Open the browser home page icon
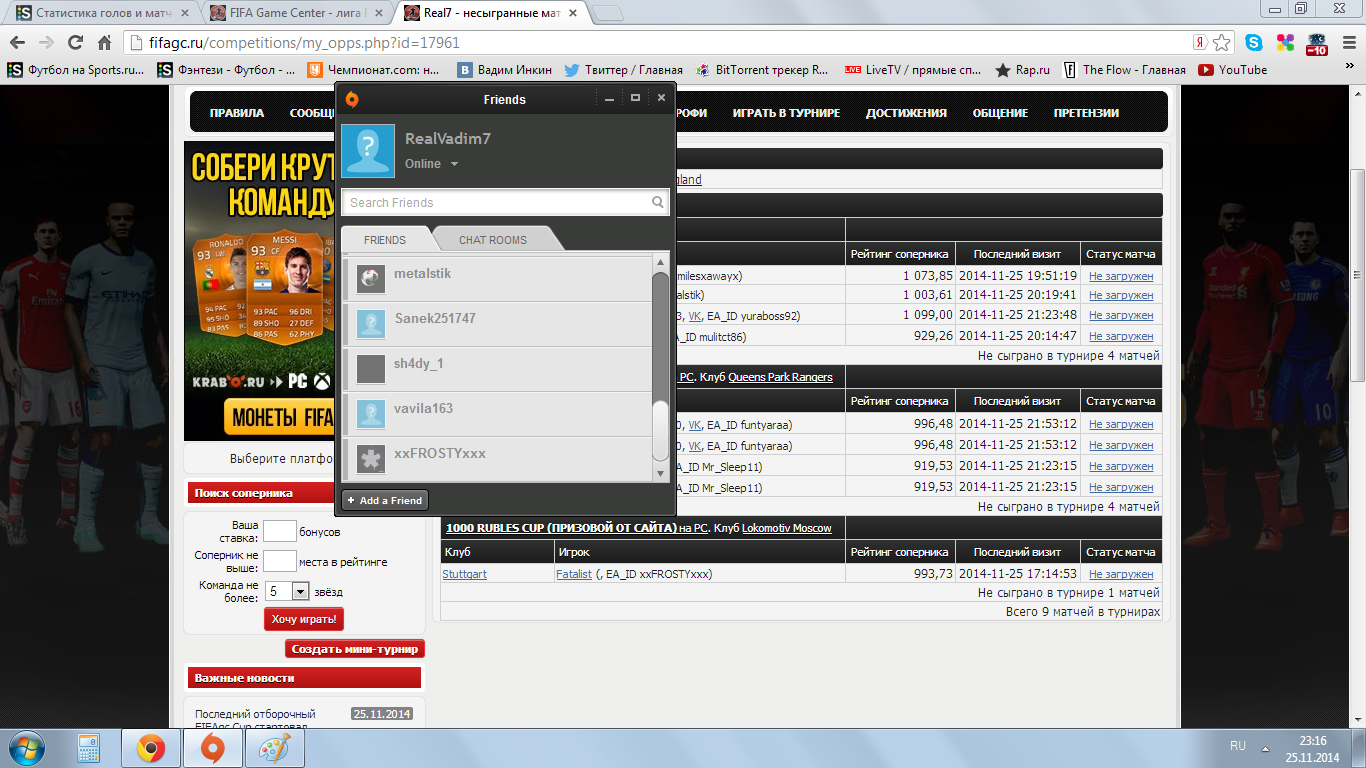 pyautogui.click(x=104, y=43)
